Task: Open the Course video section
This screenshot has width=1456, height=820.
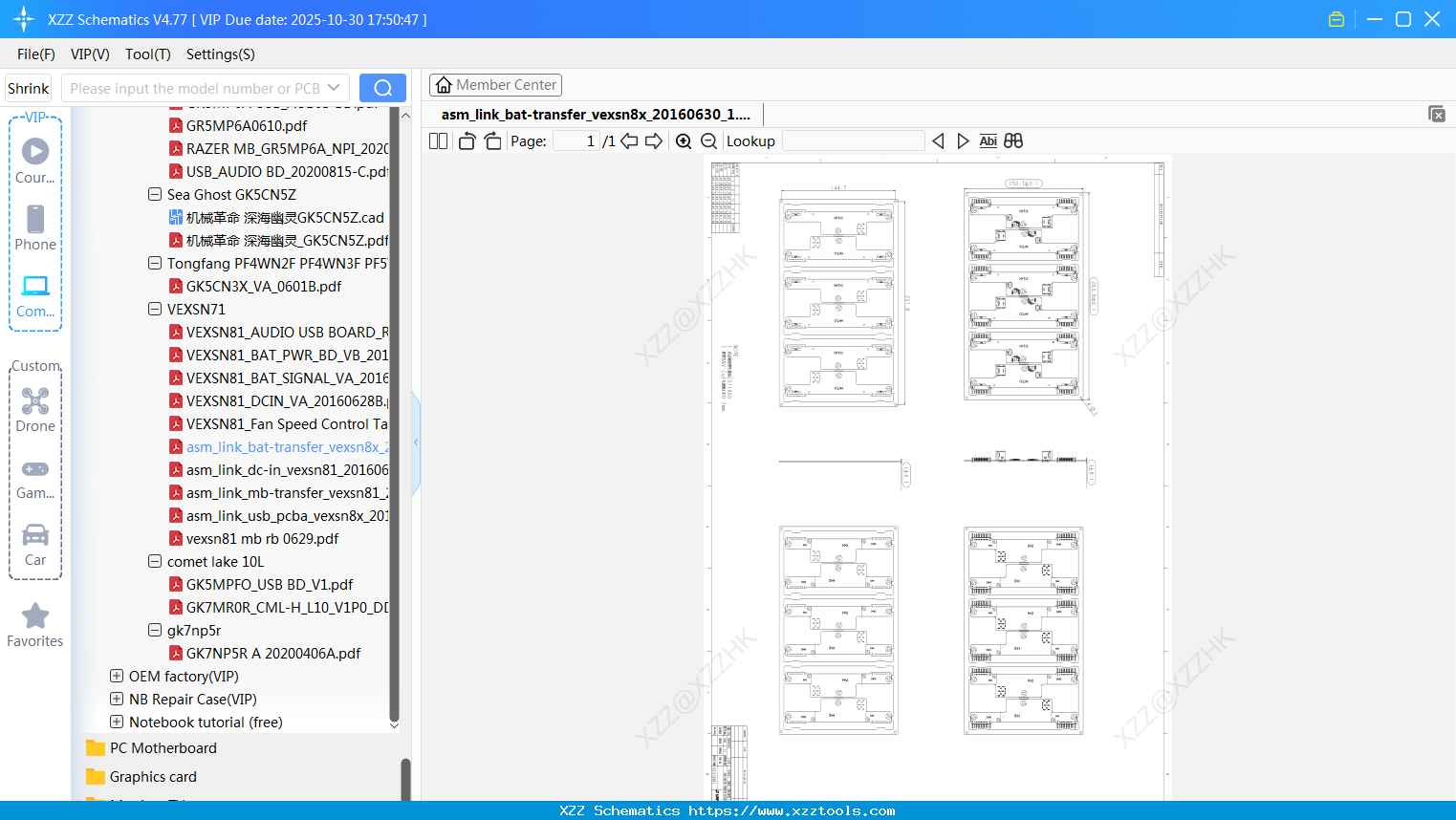Action: pyautogui.click(x=35, y=161)
